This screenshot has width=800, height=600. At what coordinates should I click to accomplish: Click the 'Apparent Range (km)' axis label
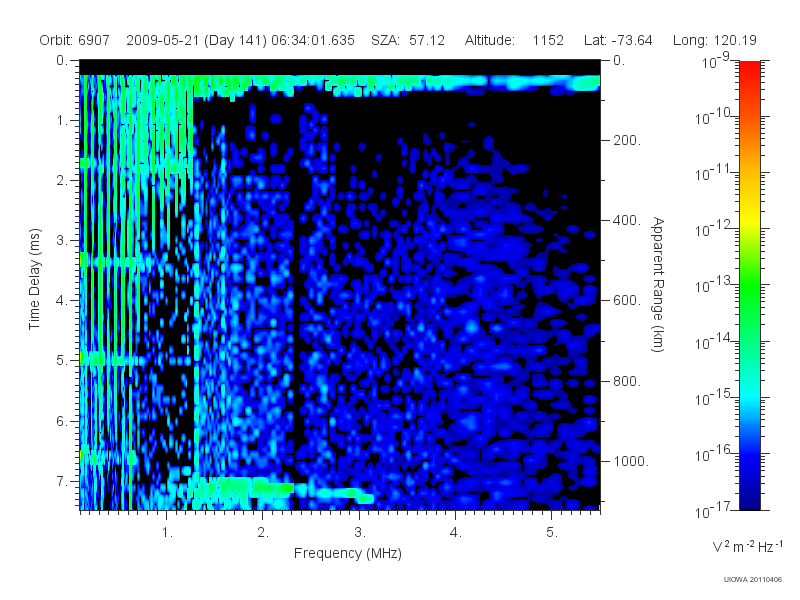coord(658,284)
